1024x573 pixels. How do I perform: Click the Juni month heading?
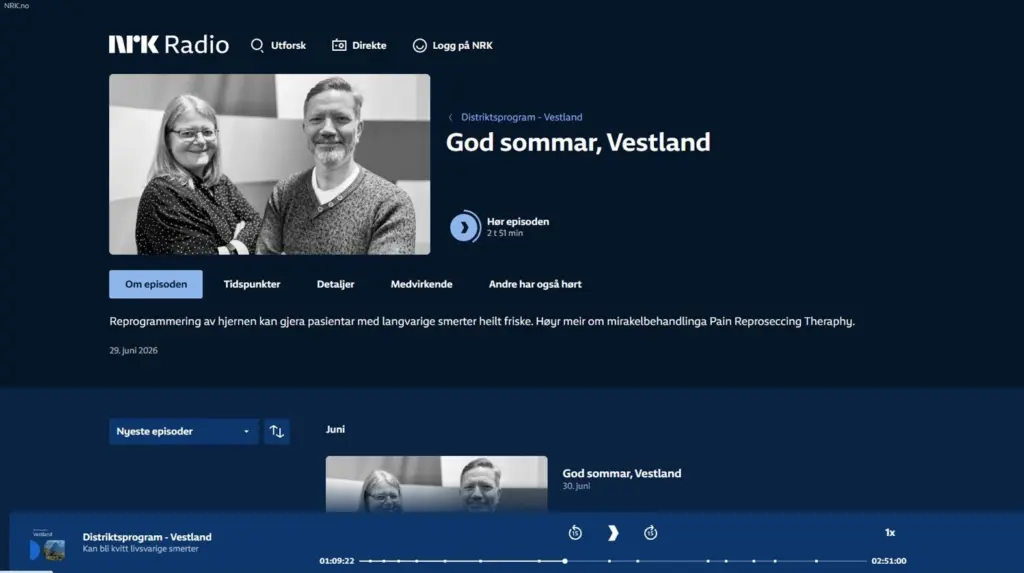pyautogui.click(x=335, y=429)
